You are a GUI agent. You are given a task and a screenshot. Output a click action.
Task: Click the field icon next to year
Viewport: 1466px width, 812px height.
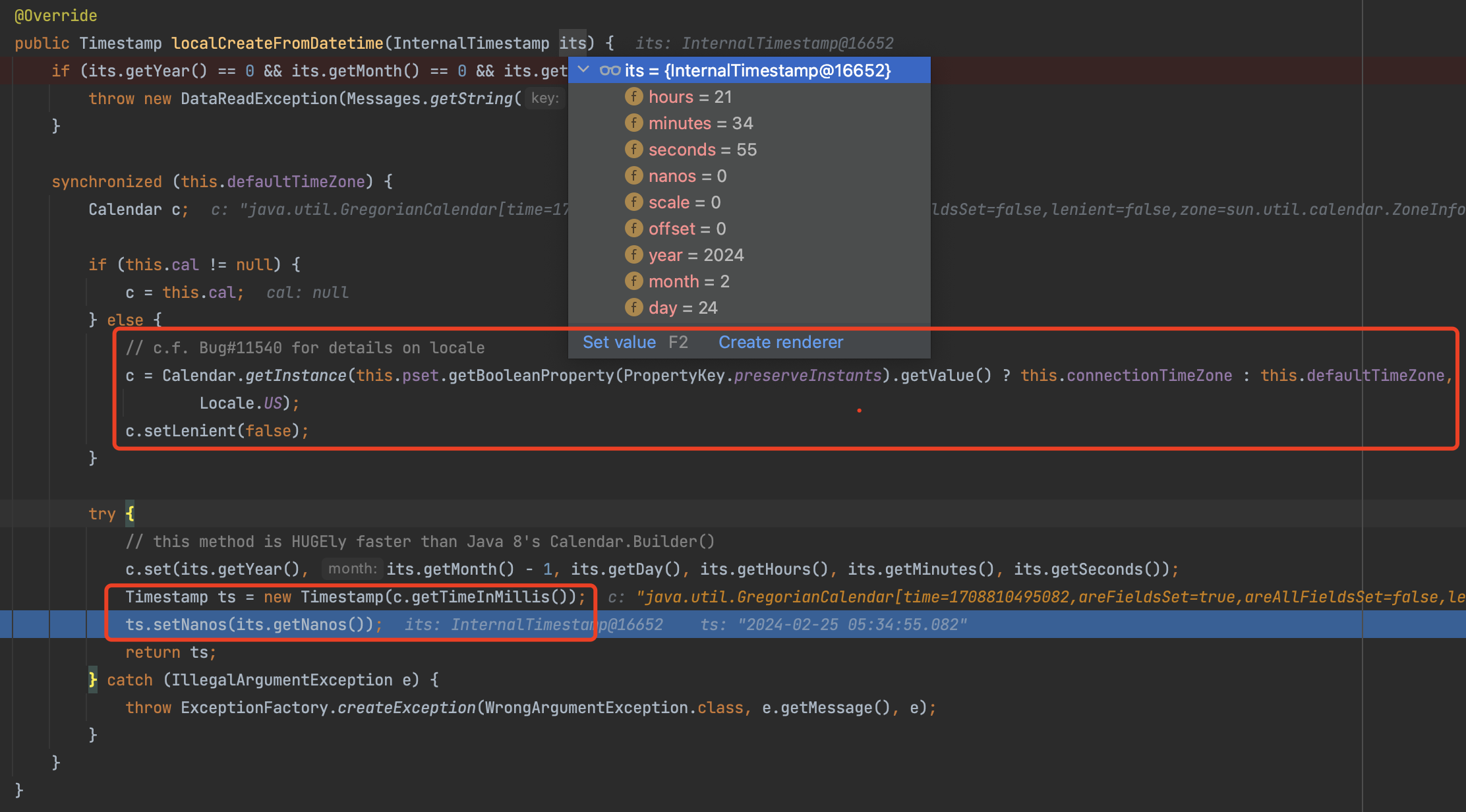pos(633,254)
